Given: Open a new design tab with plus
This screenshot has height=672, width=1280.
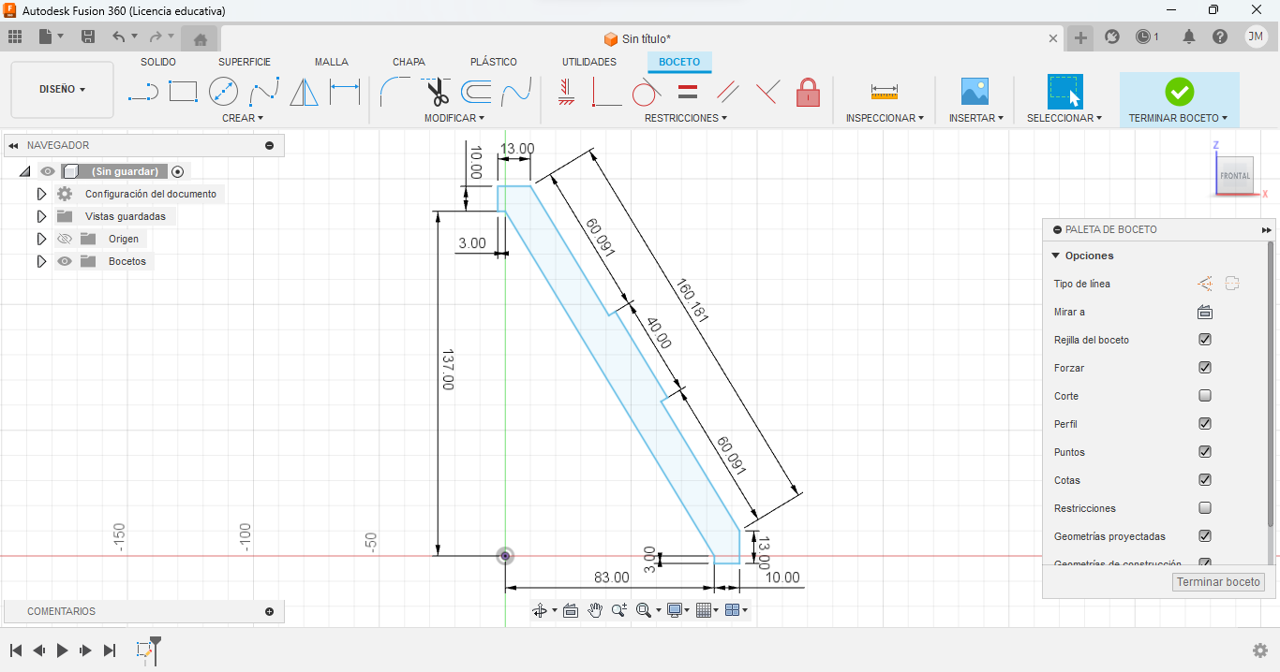Looking at the screenshot, I should click(x=1081, y=38).
